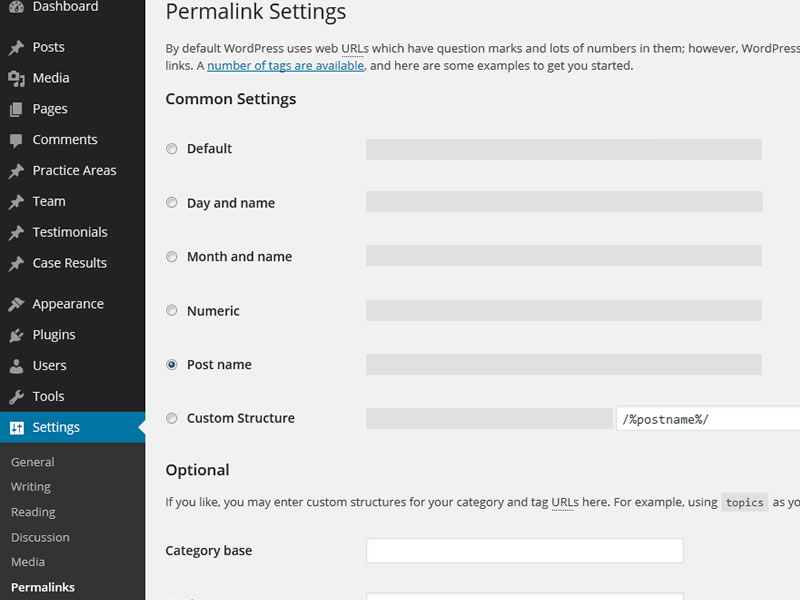Open the Case Results menu item
The image size is (800, 600).
coord(69,263)
